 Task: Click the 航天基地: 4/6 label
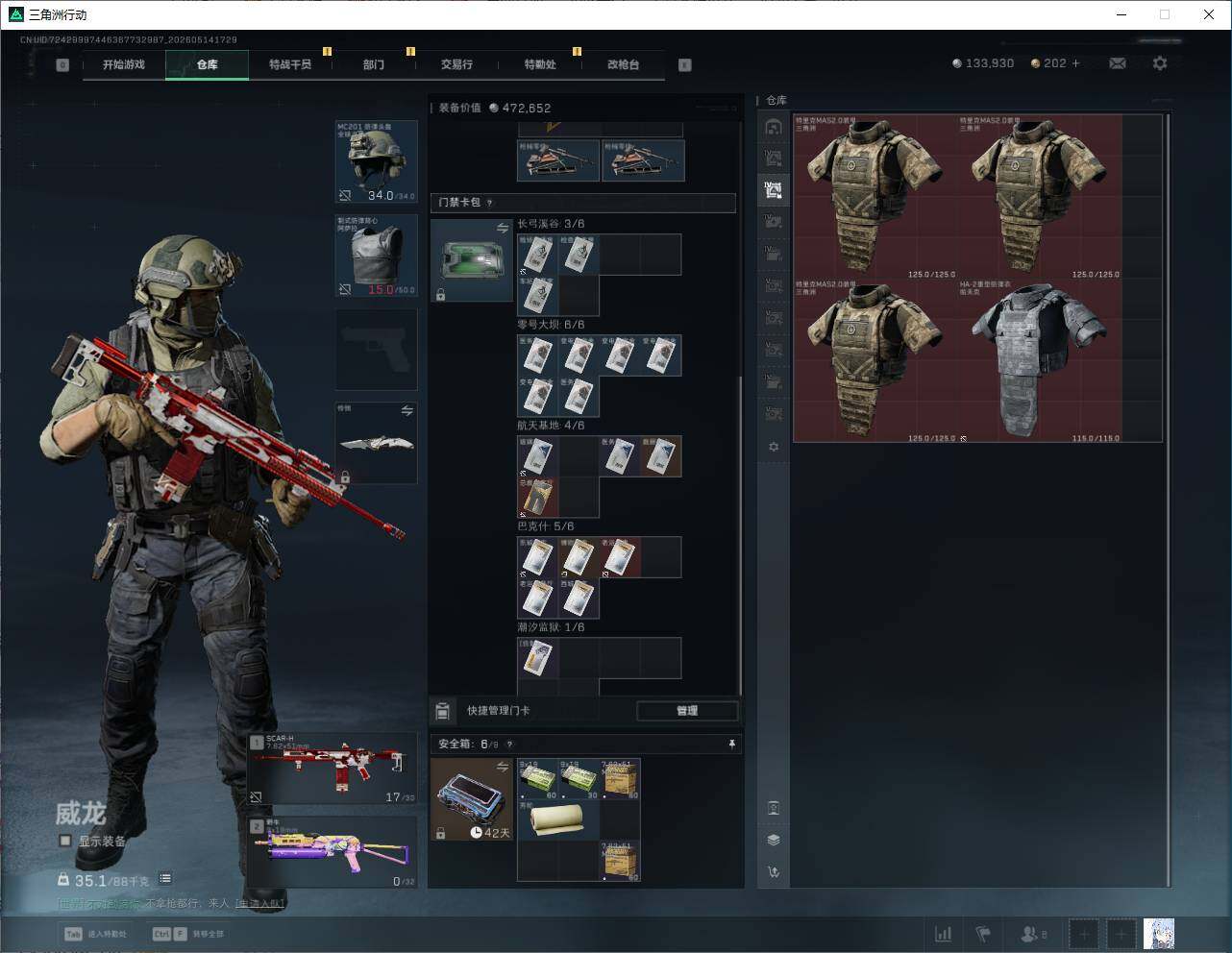click(x=551, y=426)
